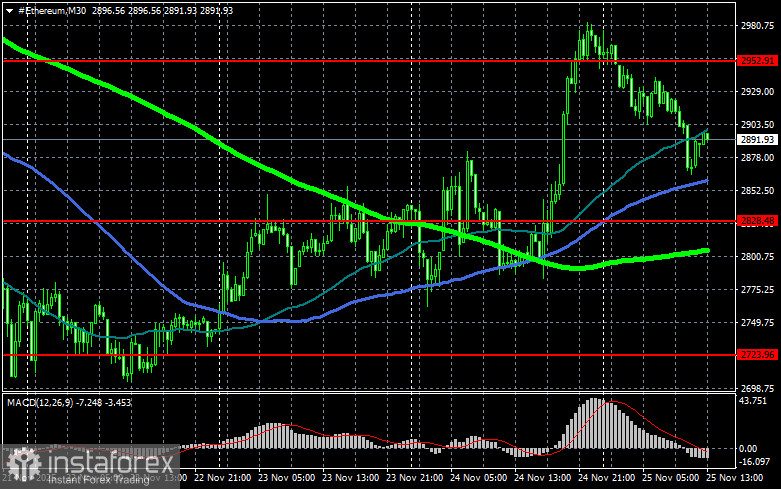
Task: Click the 2929.00 price scale value
Action: 758,92
